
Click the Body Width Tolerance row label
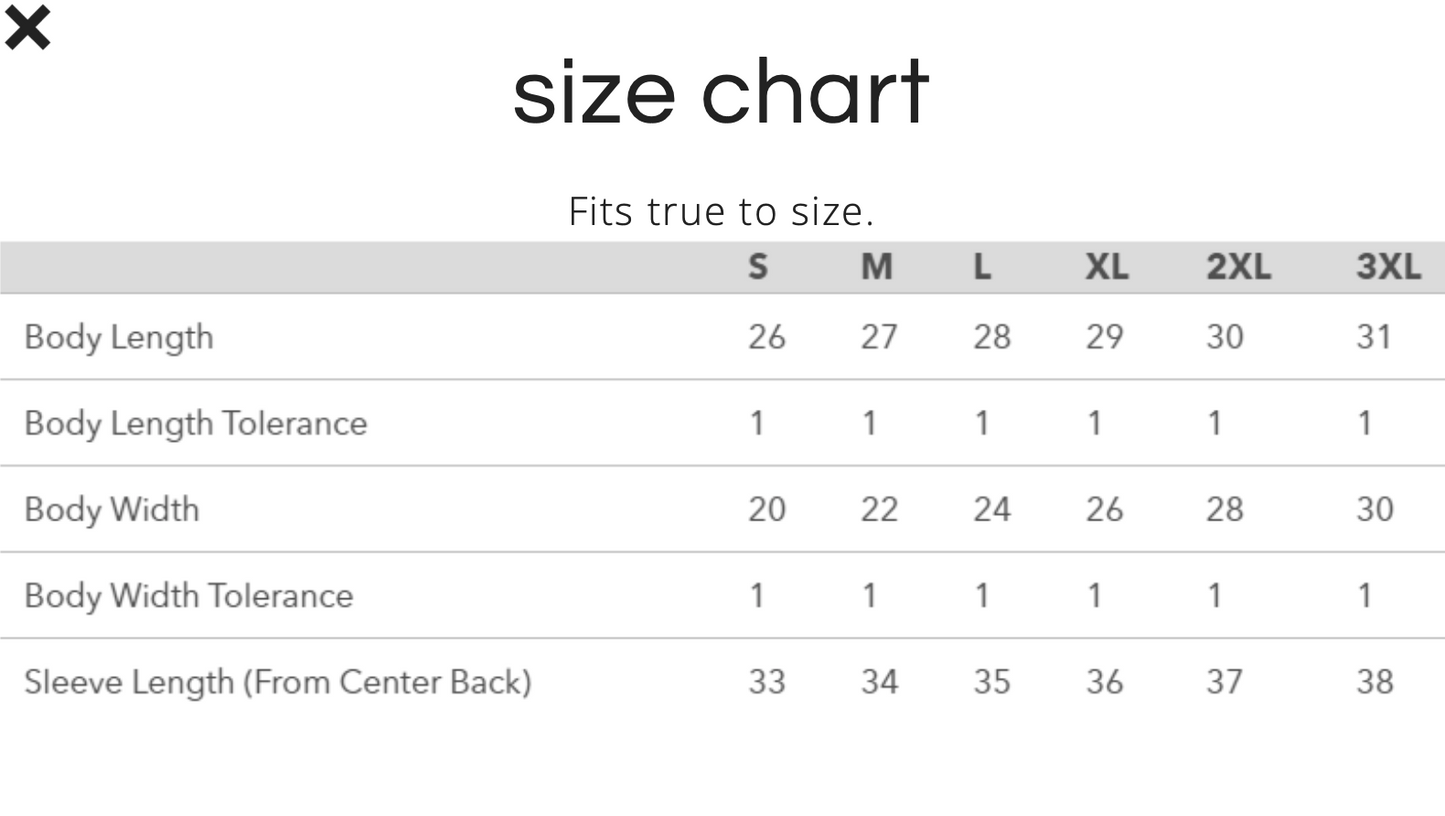pos(189,595)
